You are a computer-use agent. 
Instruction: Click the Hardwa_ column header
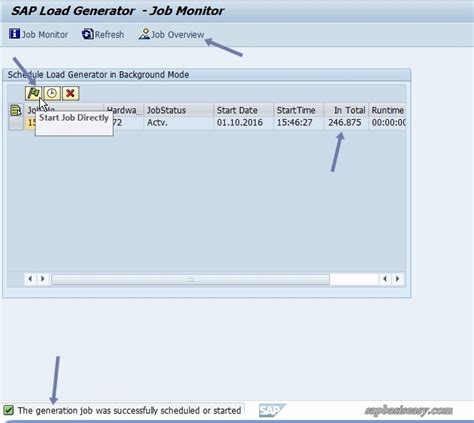coord(123,110)
